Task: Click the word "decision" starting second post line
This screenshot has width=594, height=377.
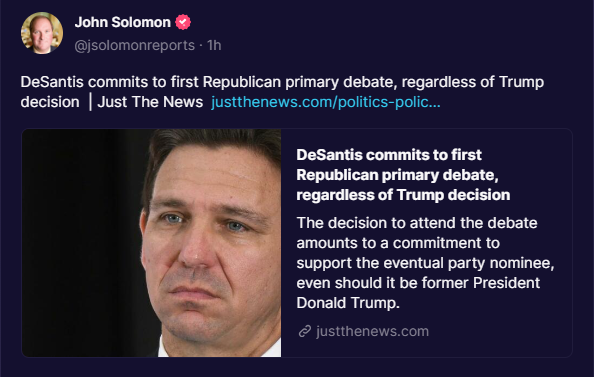Action: pos(50,102)
